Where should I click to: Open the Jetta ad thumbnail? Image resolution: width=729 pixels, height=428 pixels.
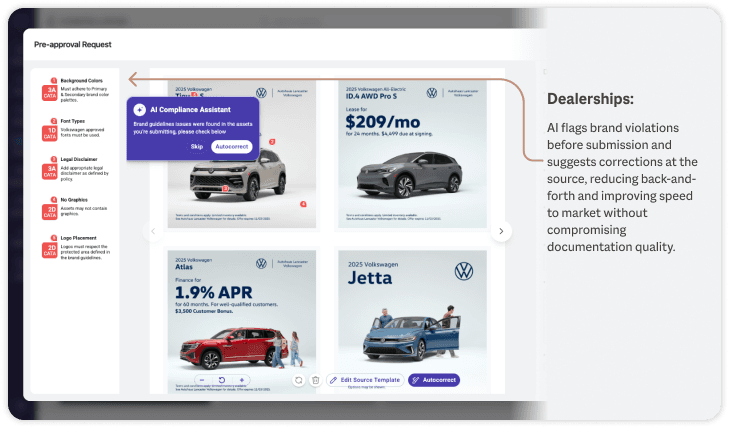412,322
